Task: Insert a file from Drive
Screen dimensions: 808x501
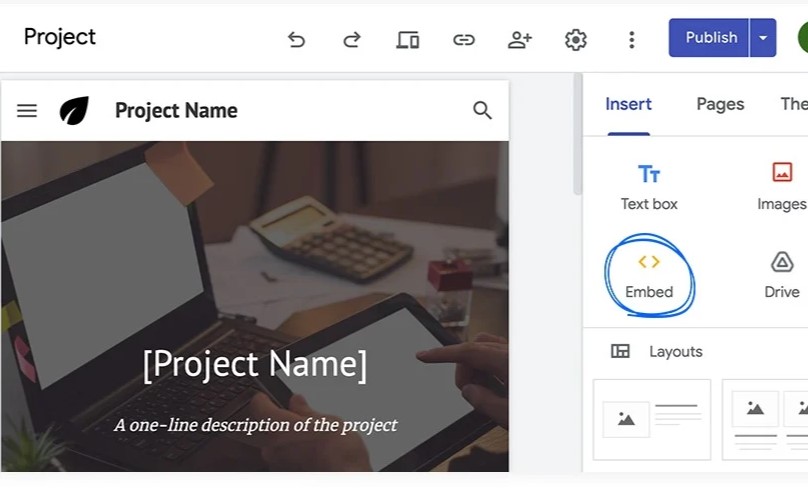Action: click(x=781, y=275)
